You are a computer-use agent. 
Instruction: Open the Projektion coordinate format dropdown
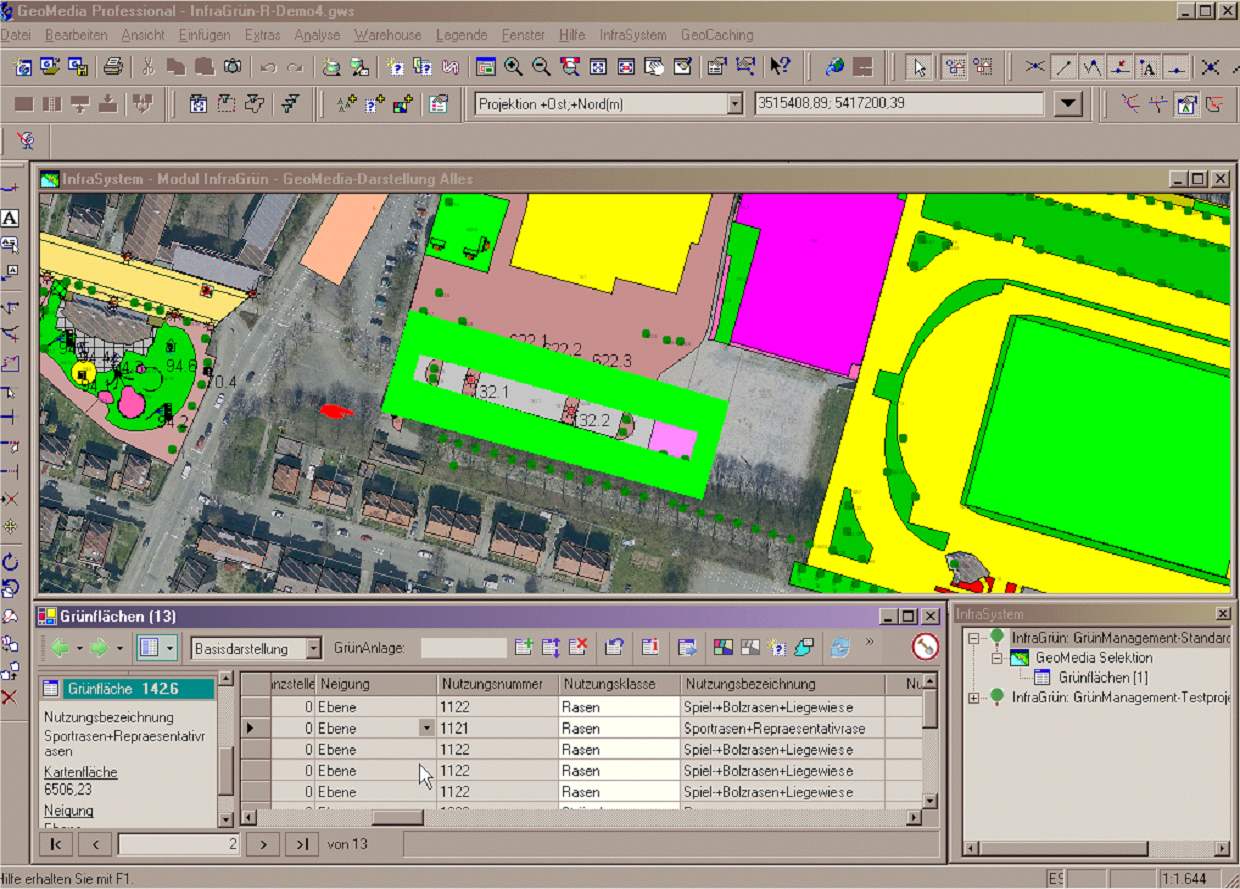(x=735, y=104)
